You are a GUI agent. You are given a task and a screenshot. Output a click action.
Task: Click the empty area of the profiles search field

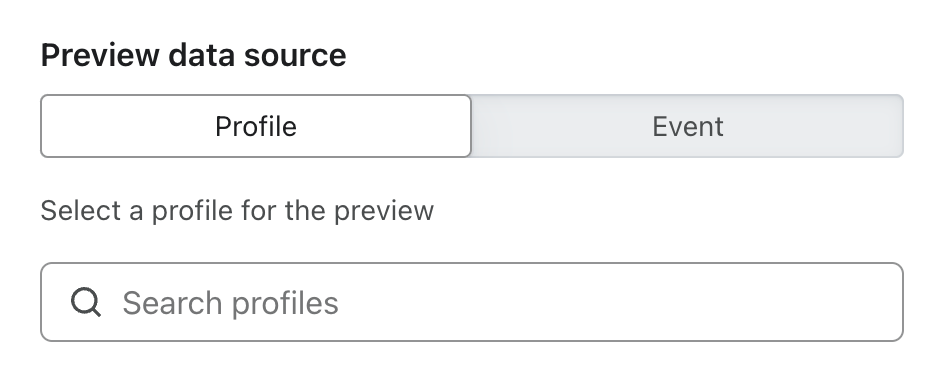[x=617, y=302]
